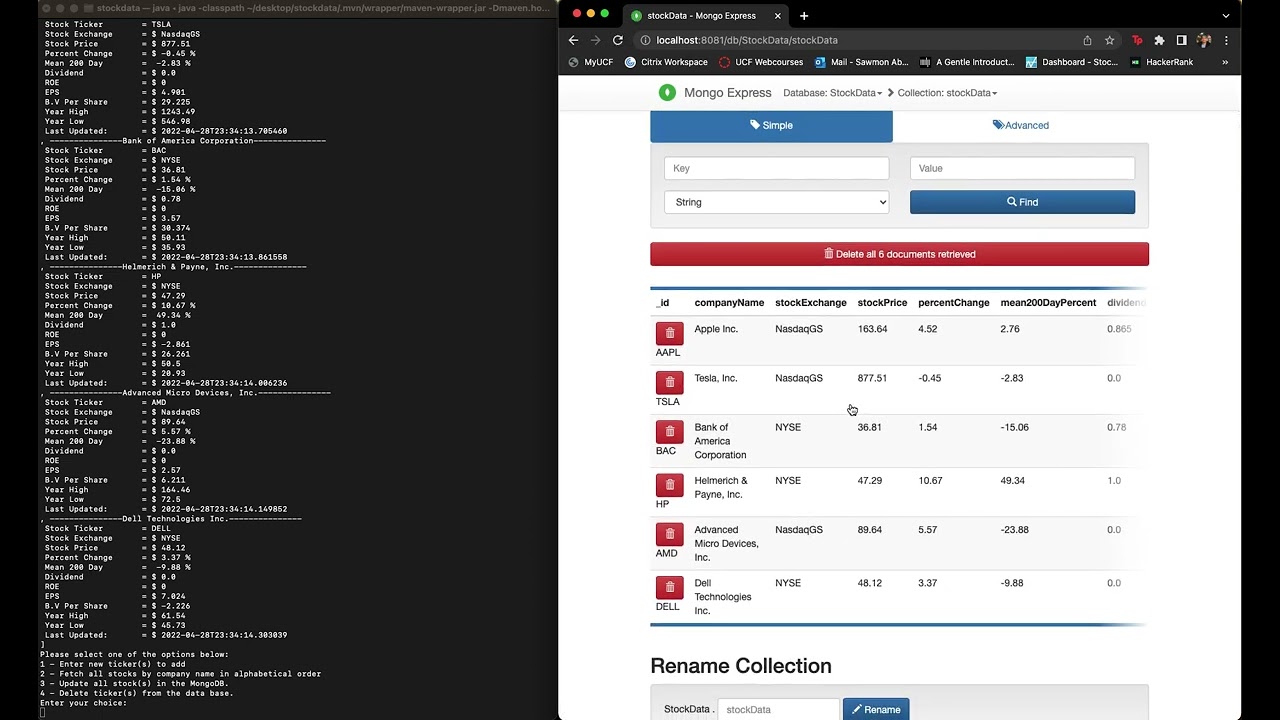1280x720 pixels.
Task: Close the stockData - Mongo Express tab
Action: point(777,16)
